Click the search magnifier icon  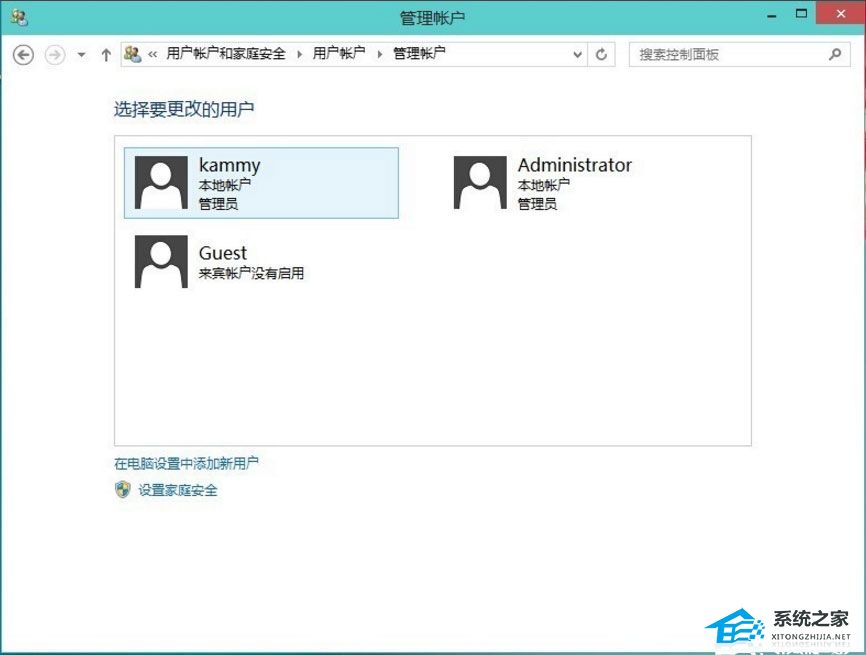pyautogui.click(x=835, y=54)
